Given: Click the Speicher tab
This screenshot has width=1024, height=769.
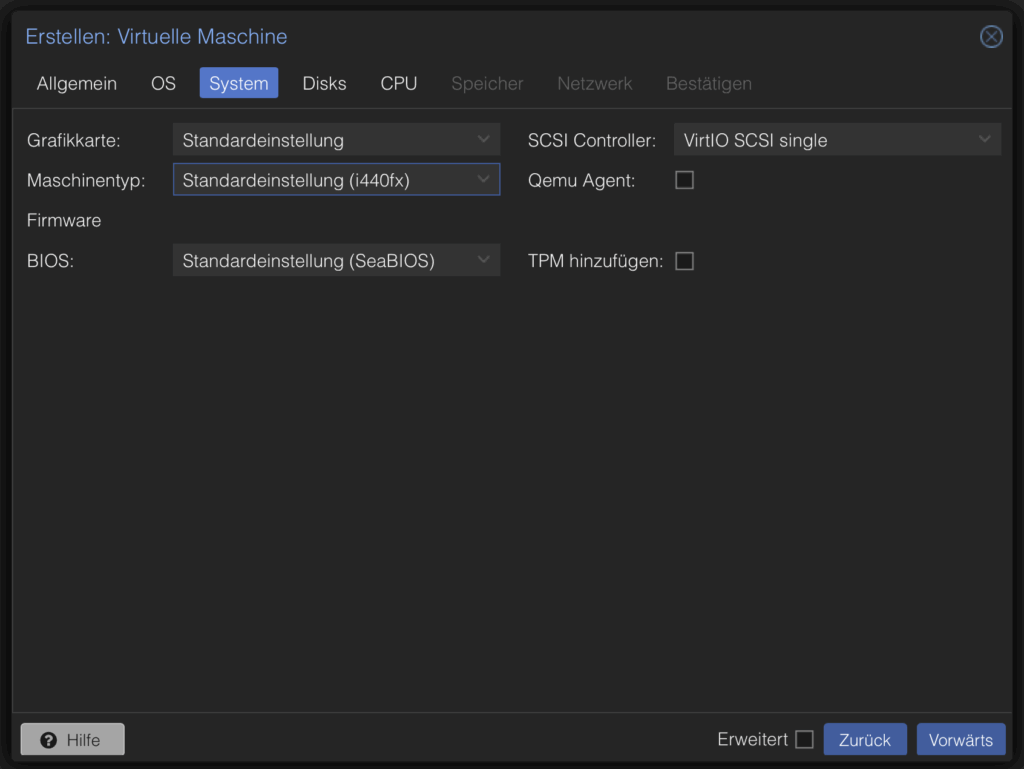Looking at the screenshot, I should [x=487, y=84].
